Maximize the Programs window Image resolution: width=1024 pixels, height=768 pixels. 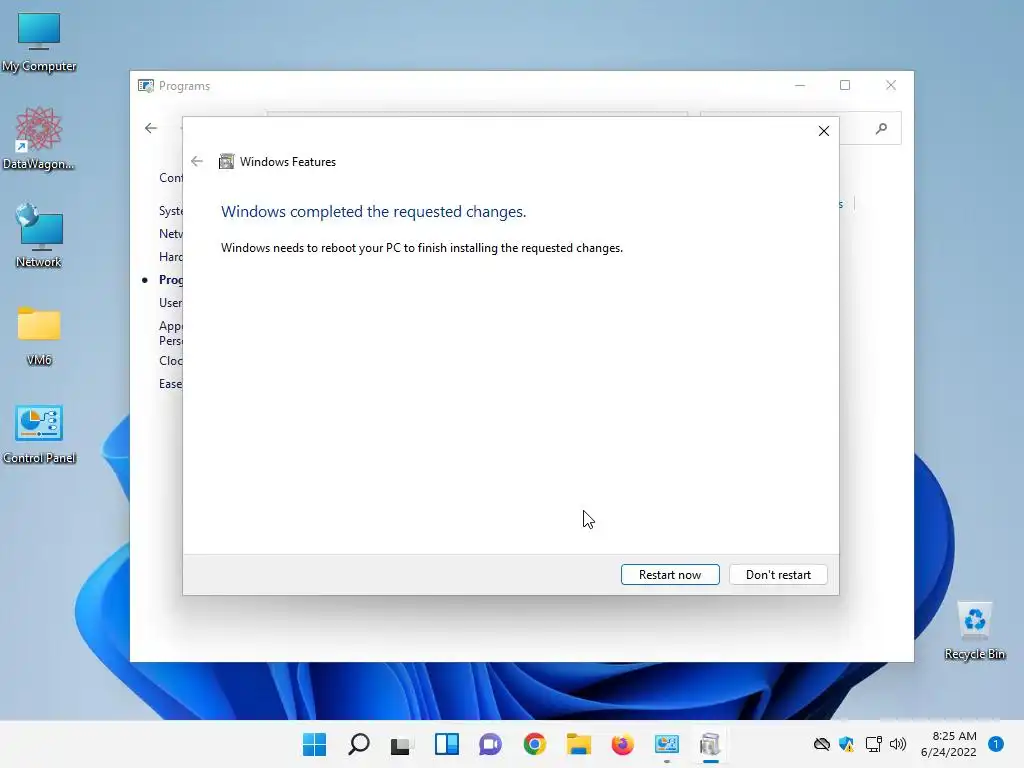(845, 86)
